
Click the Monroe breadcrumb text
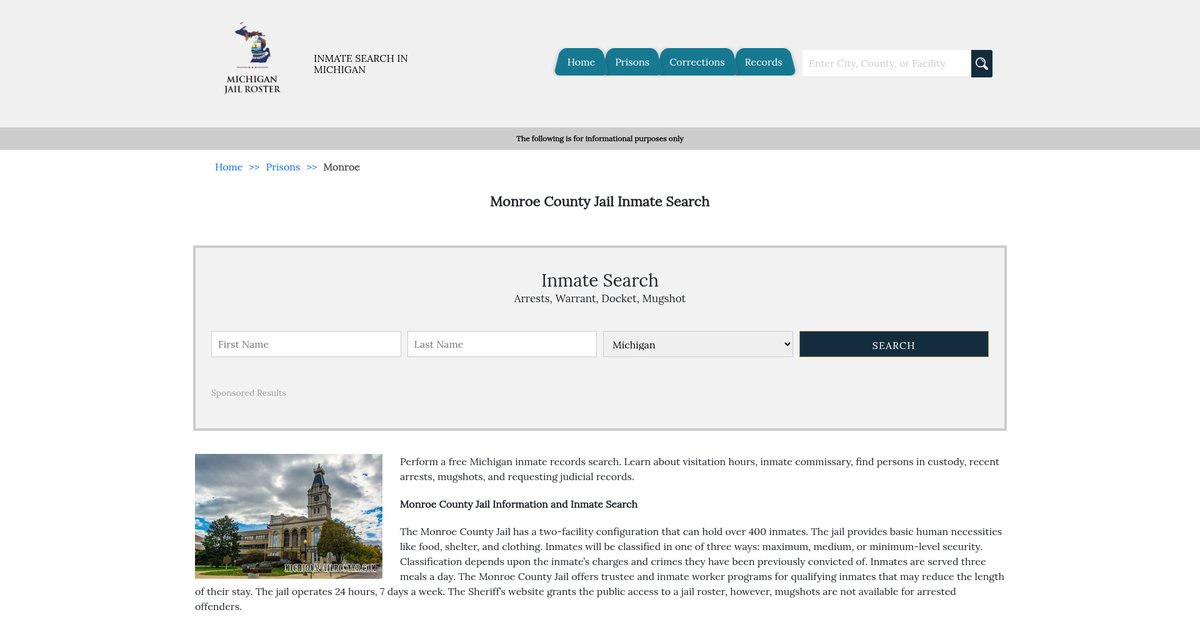[341, 167]
